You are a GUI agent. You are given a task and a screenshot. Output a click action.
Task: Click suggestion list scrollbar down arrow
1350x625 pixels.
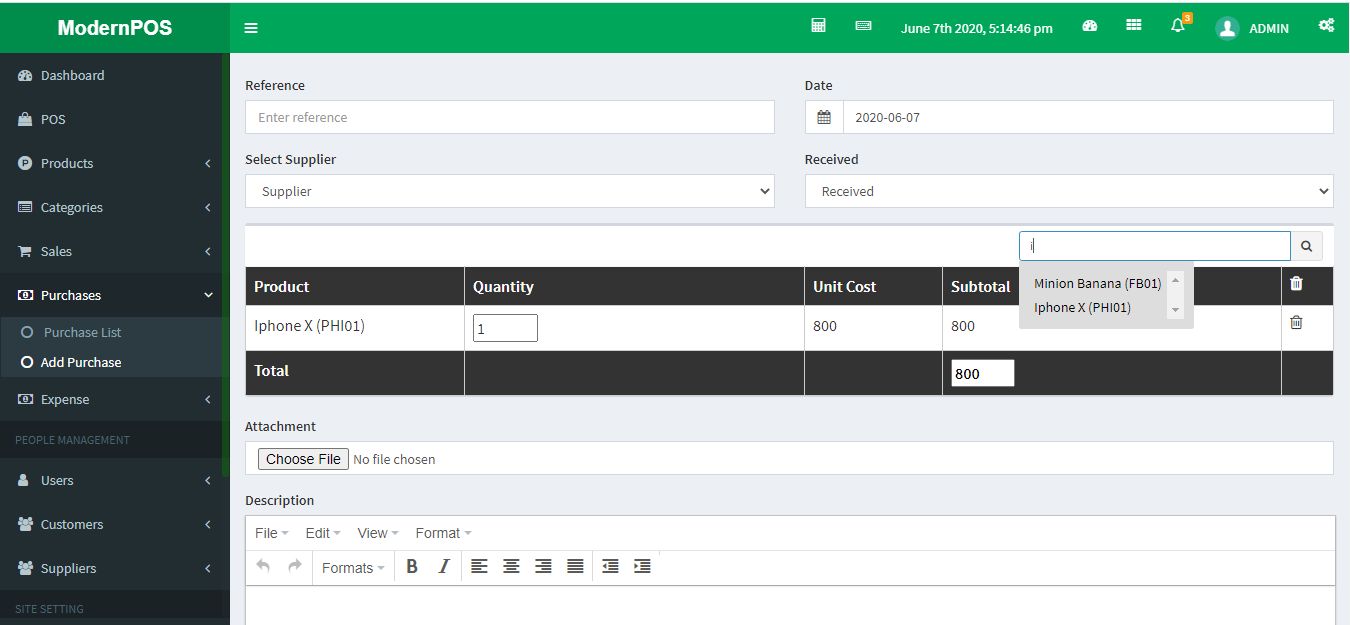pyautogui.click(x=1175, y=310)
